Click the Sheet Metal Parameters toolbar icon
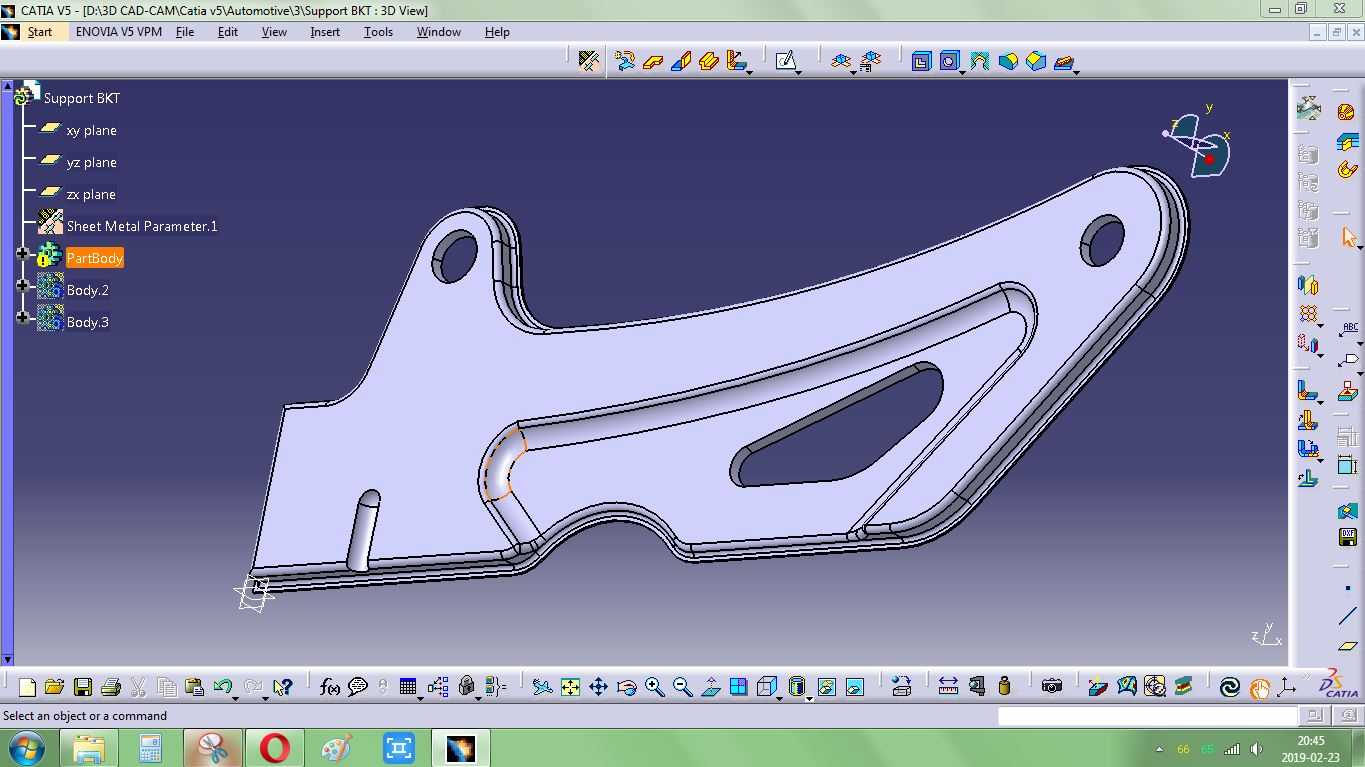 589,61
